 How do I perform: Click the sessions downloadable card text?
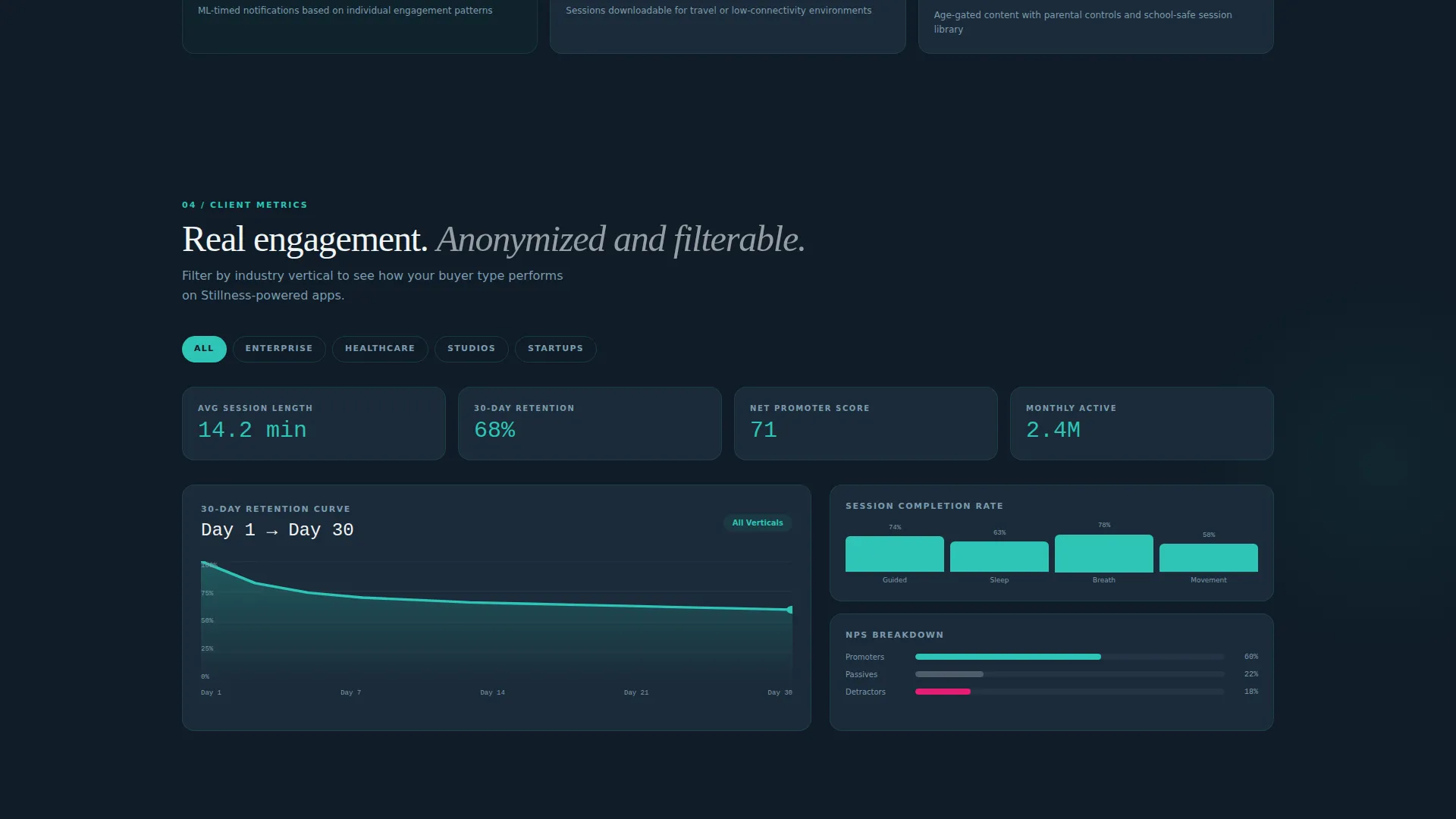click(718, 11)
